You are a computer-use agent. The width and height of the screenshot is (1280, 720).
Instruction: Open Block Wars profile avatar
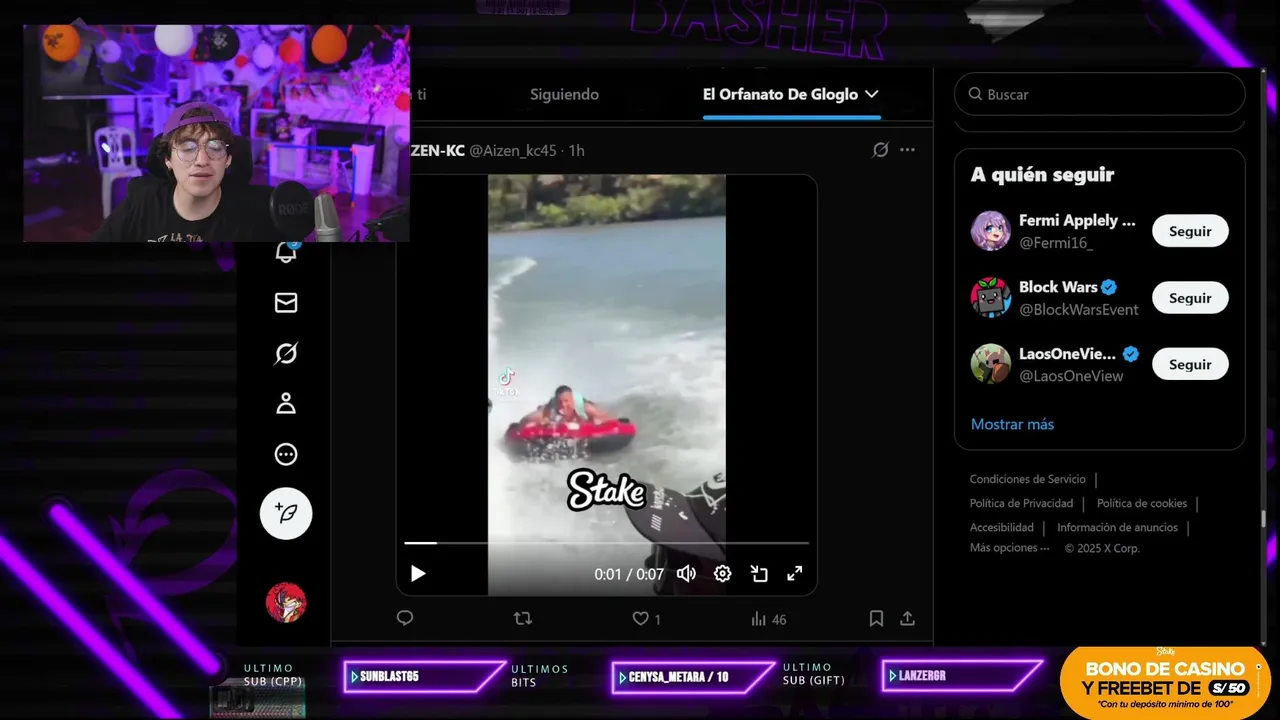point(990,298)
